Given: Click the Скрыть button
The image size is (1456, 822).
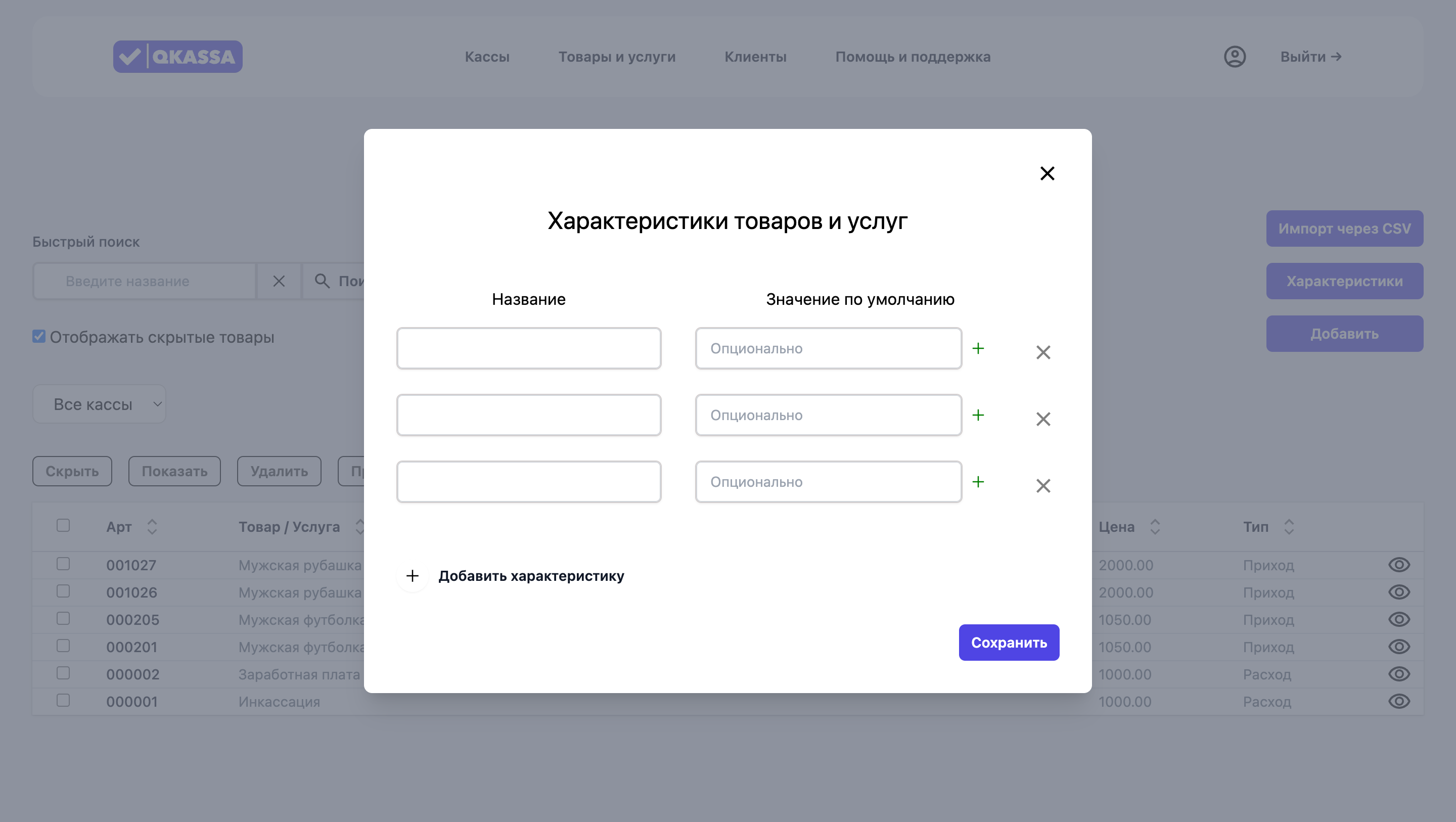Looking at the screenshot, I should coord(72,471).
